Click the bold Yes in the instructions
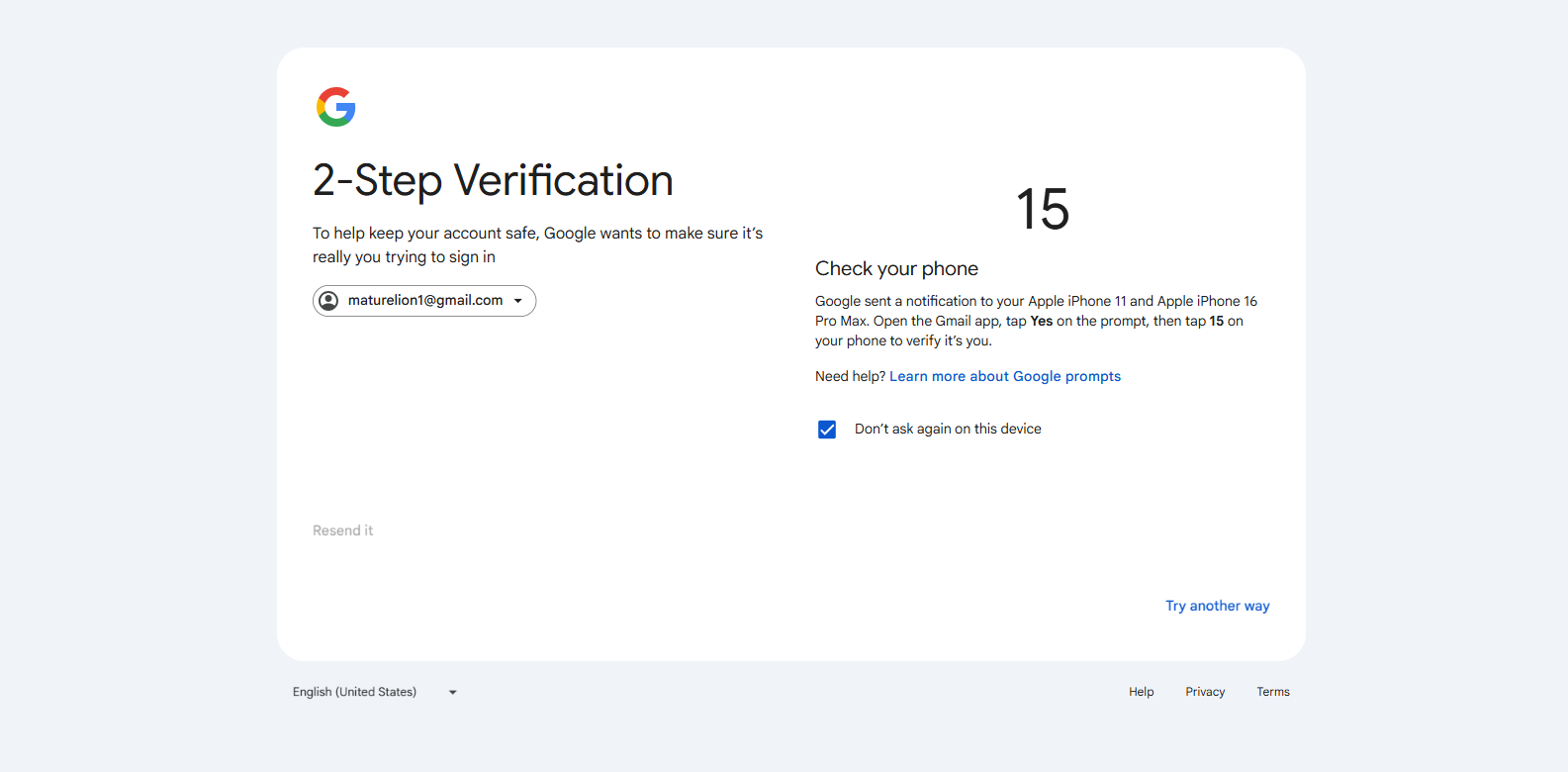1568x772 pixels. point(1041,321)
